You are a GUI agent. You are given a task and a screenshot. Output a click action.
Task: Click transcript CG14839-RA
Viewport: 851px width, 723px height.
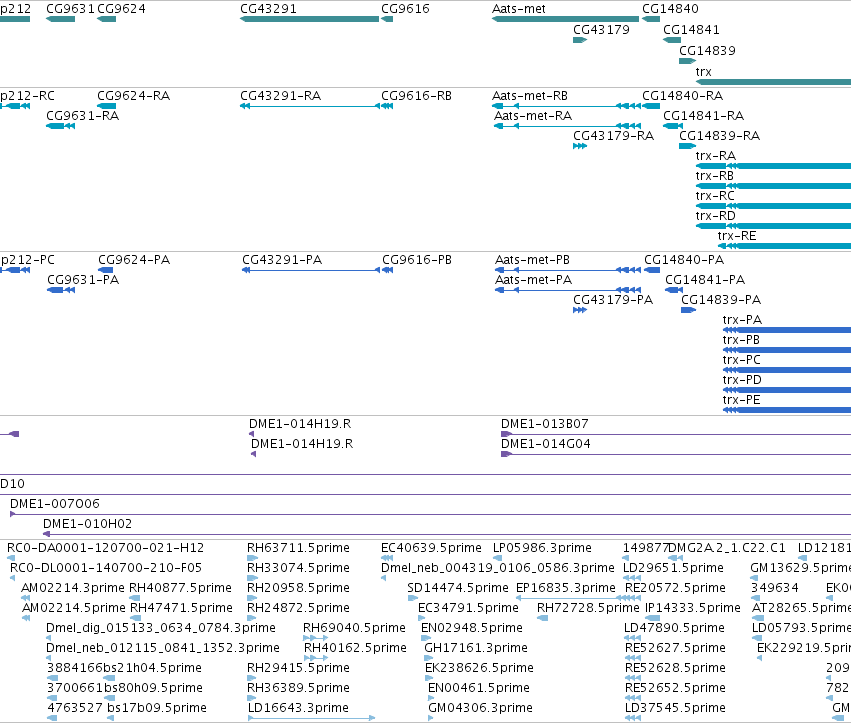pos(719,136)
